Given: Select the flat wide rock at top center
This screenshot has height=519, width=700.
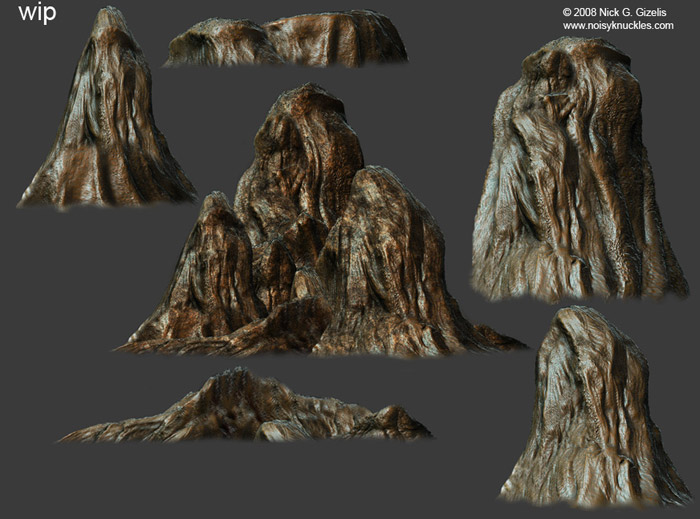Looking at the screenshot, I should 286,39.
